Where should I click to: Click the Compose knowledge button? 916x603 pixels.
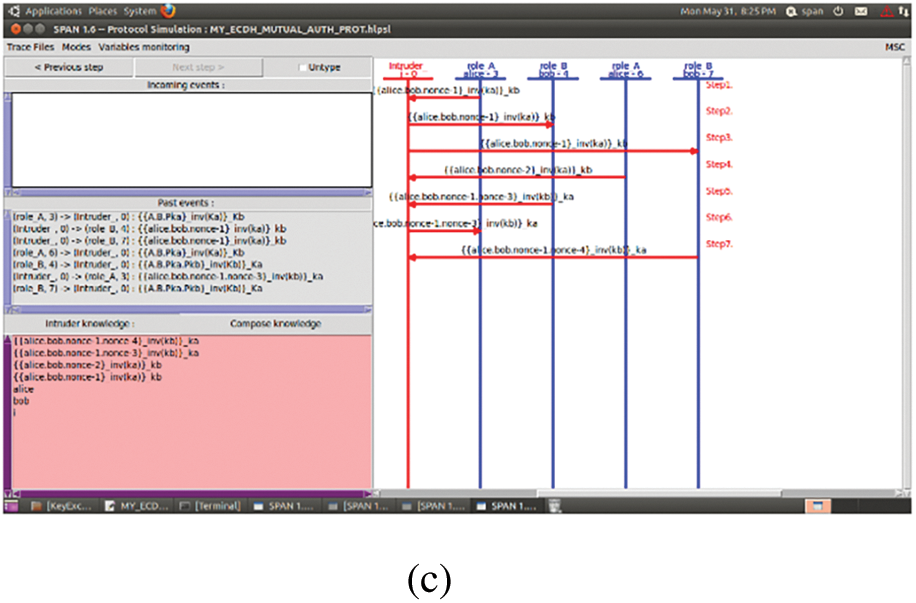coord(275,324)
